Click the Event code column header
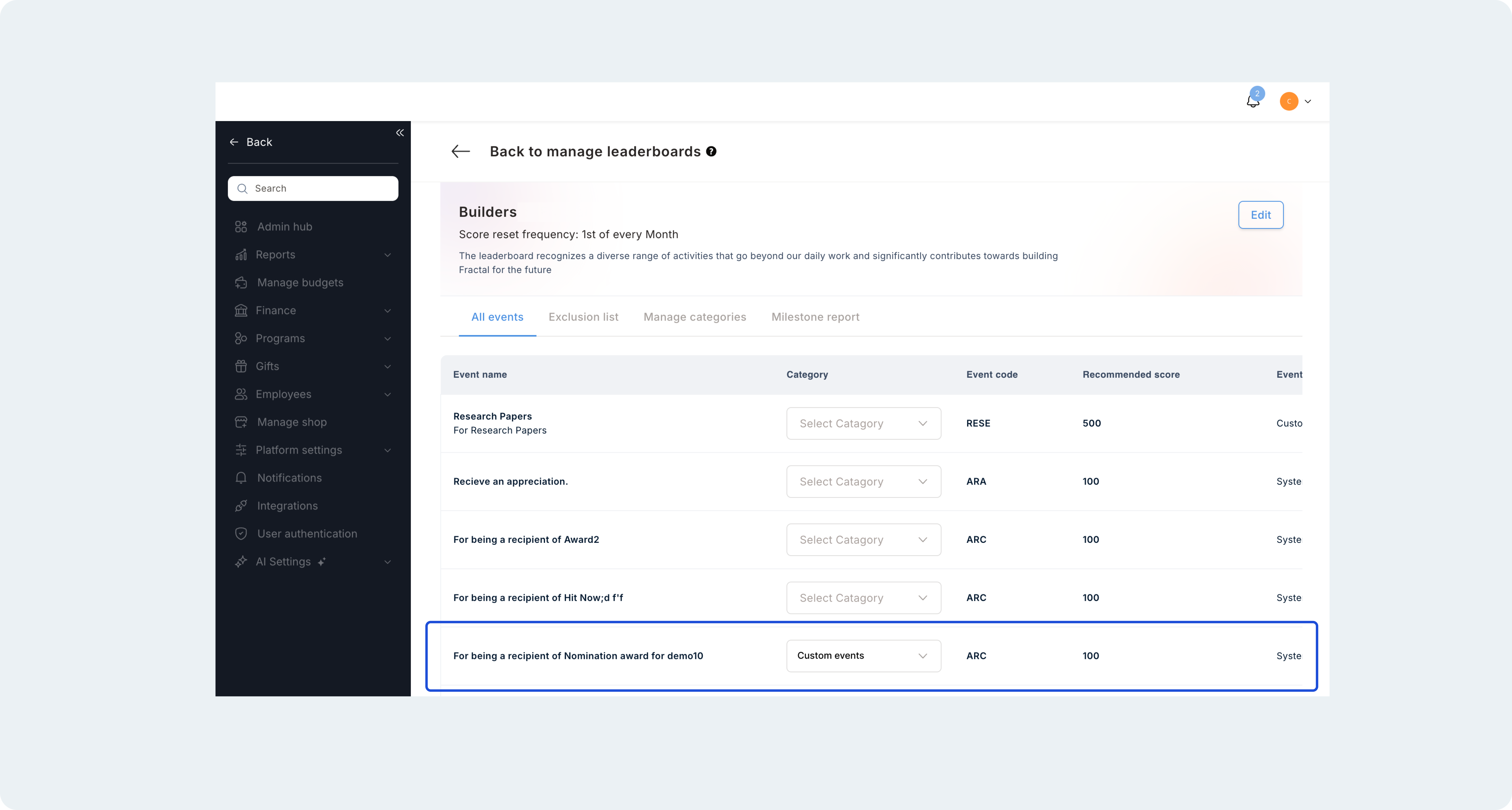The height and width of the screenshot is (810, 1512). [x=992, y=374]
